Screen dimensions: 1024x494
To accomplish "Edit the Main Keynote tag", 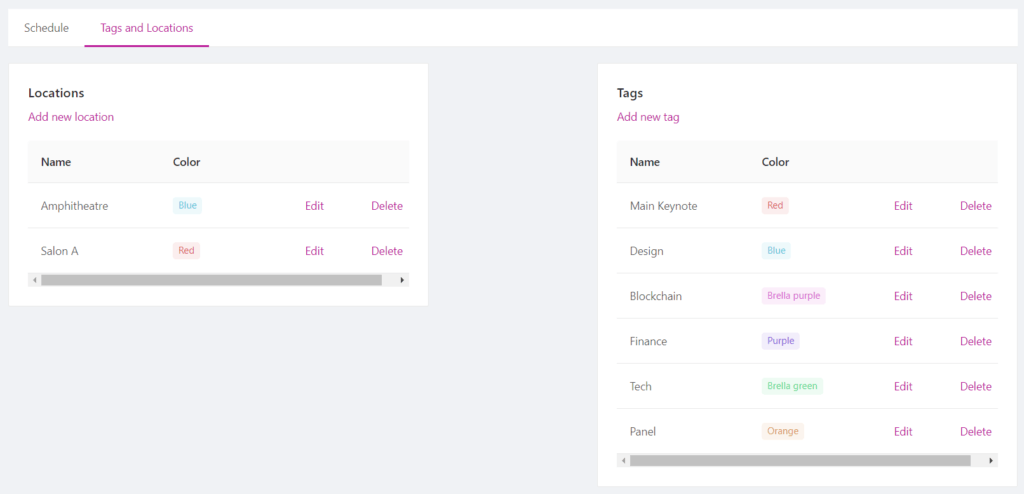I will 903,206.
